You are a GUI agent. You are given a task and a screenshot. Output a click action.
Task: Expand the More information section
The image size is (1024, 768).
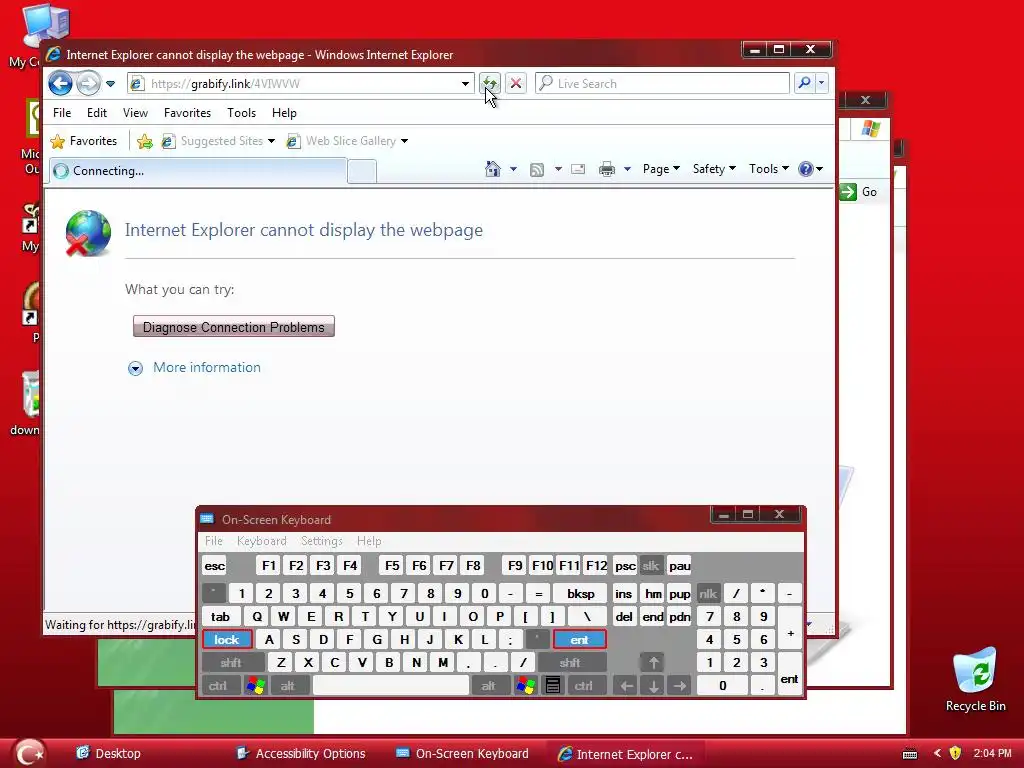[195, 368]
